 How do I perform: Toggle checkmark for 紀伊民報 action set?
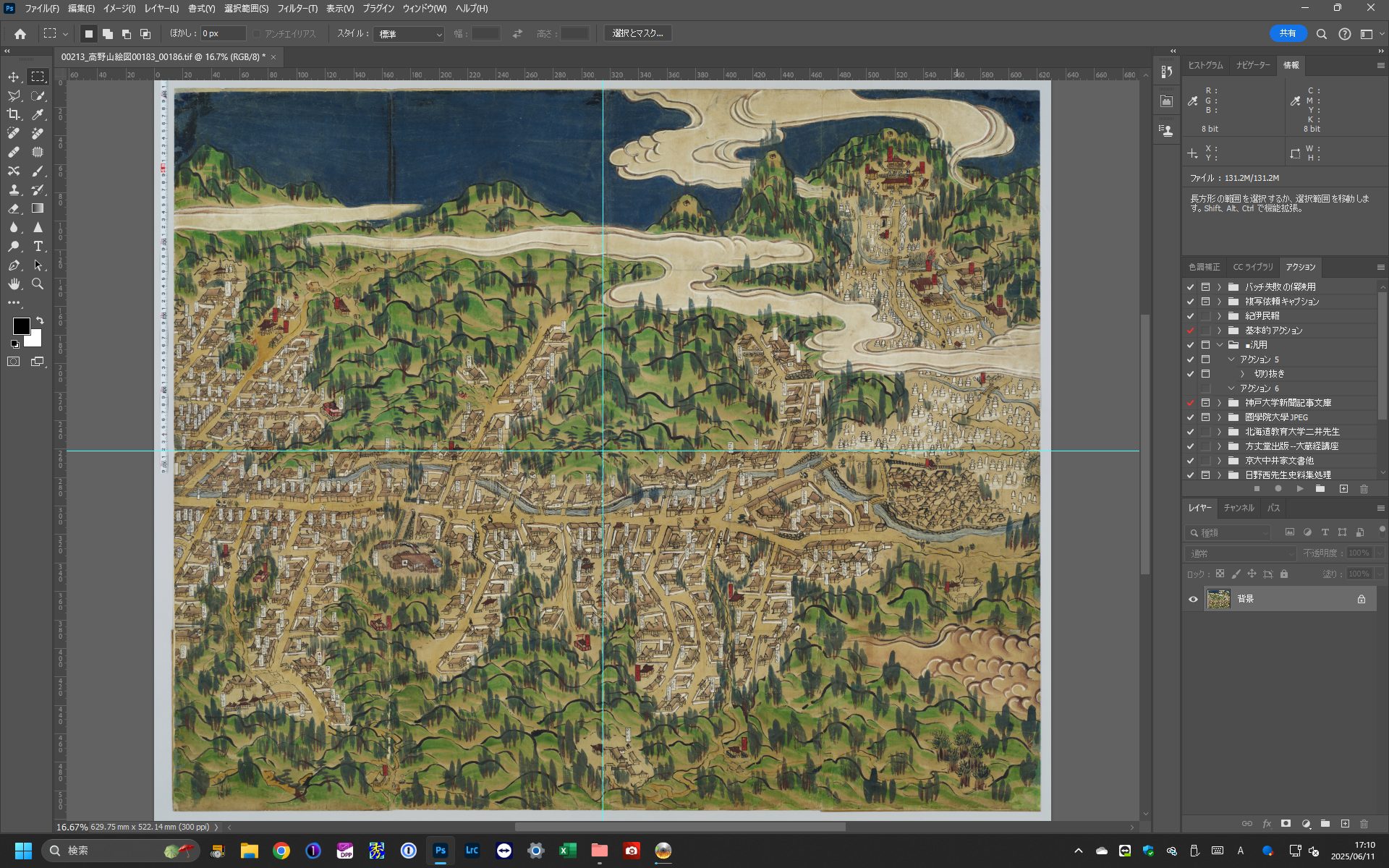1191,316
